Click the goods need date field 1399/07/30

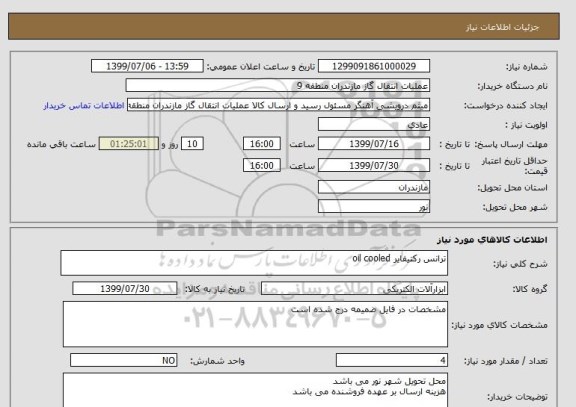[x=125, y=289]
